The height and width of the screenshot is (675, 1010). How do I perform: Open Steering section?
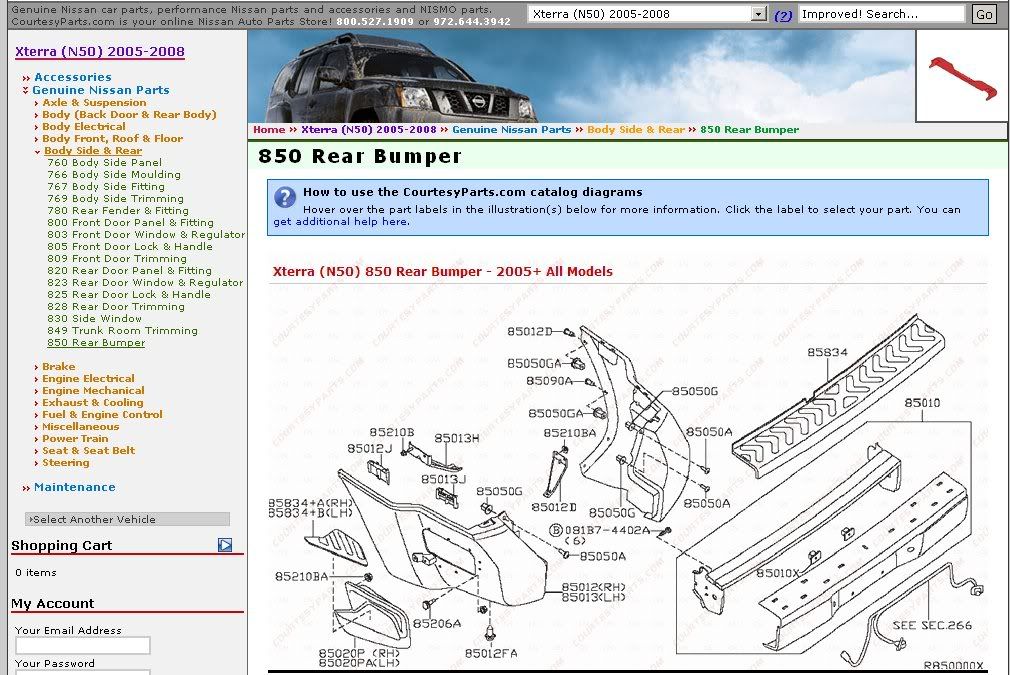point(66,462)
